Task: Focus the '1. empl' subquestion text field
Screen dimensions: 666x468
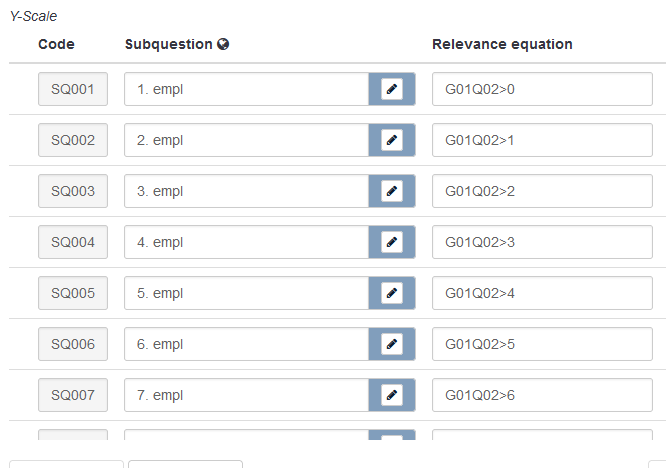Action: coord(246,90)
